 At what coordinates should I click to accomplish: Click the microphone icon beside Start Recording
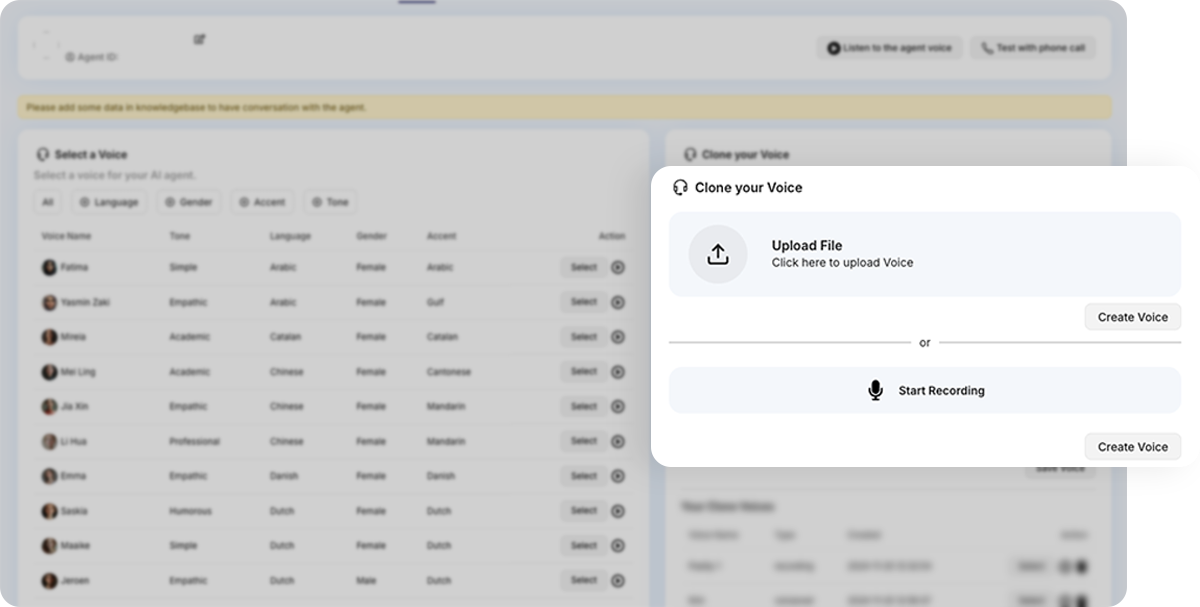(876, 391)
